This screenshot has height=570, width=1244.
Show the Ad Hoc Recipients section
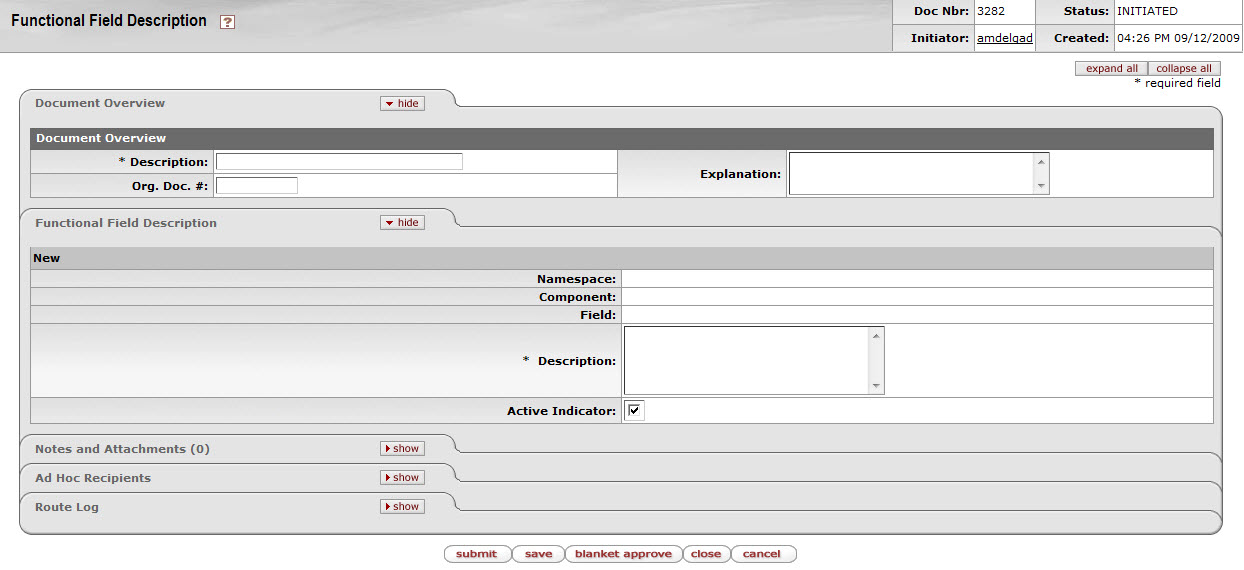402,478
